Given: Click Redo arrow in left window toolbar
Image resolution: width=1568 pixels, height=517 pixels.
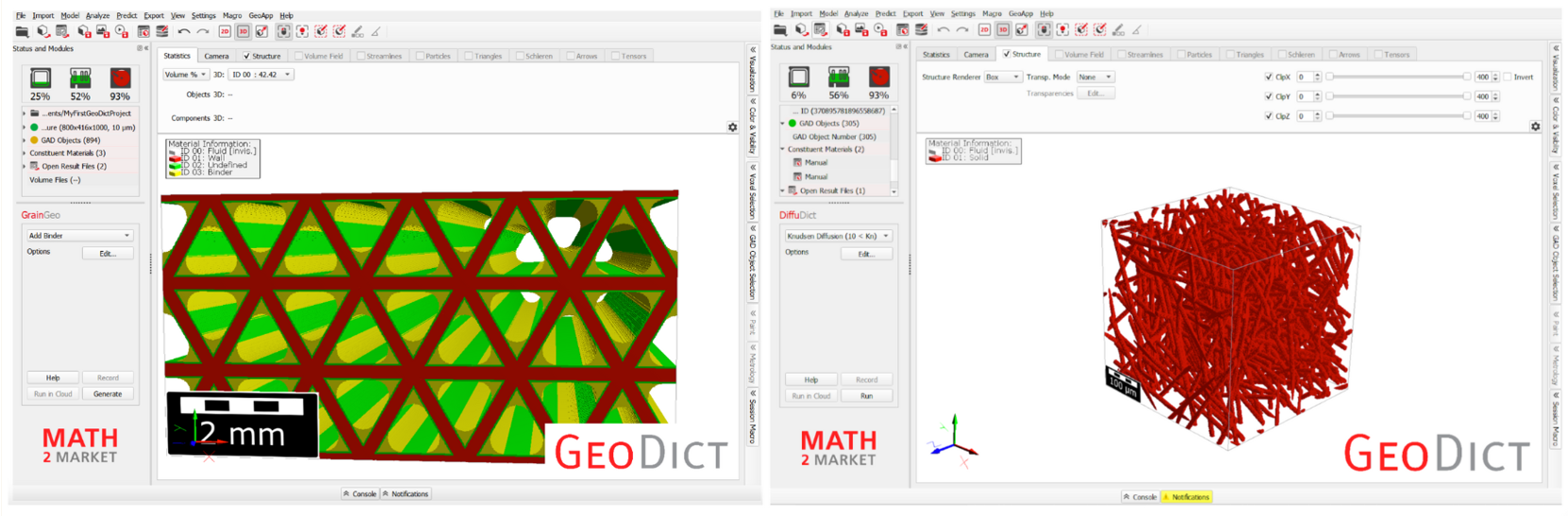Looking at the screenshot, I should 203,31.
